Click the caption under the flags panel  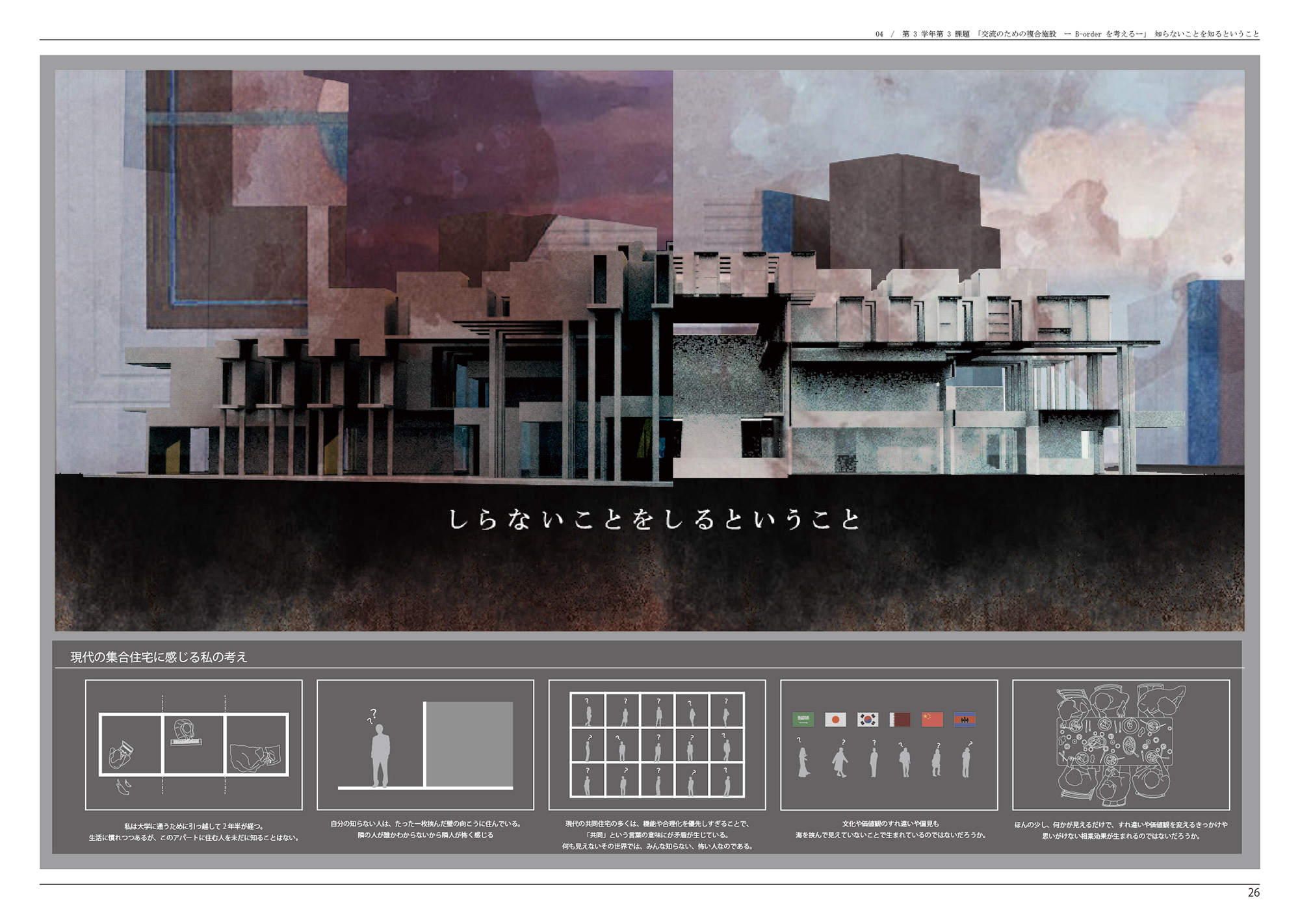(x=890, y=829)
